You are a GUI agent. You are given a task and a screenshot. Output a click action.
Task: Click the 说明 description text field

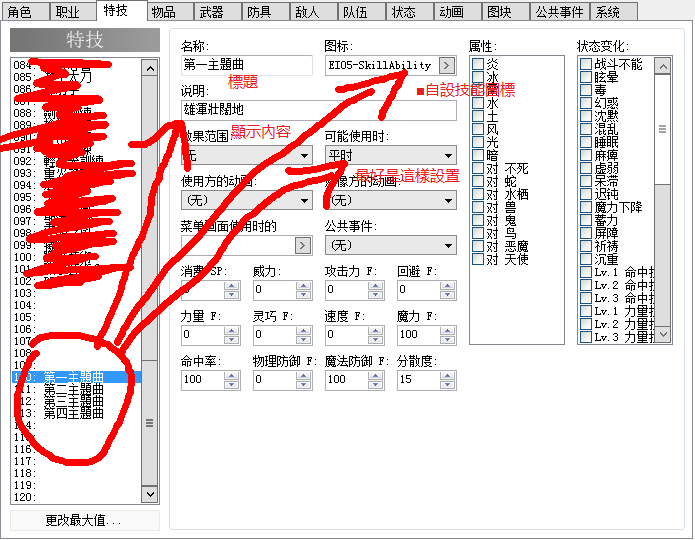click(x=319, y=110)
